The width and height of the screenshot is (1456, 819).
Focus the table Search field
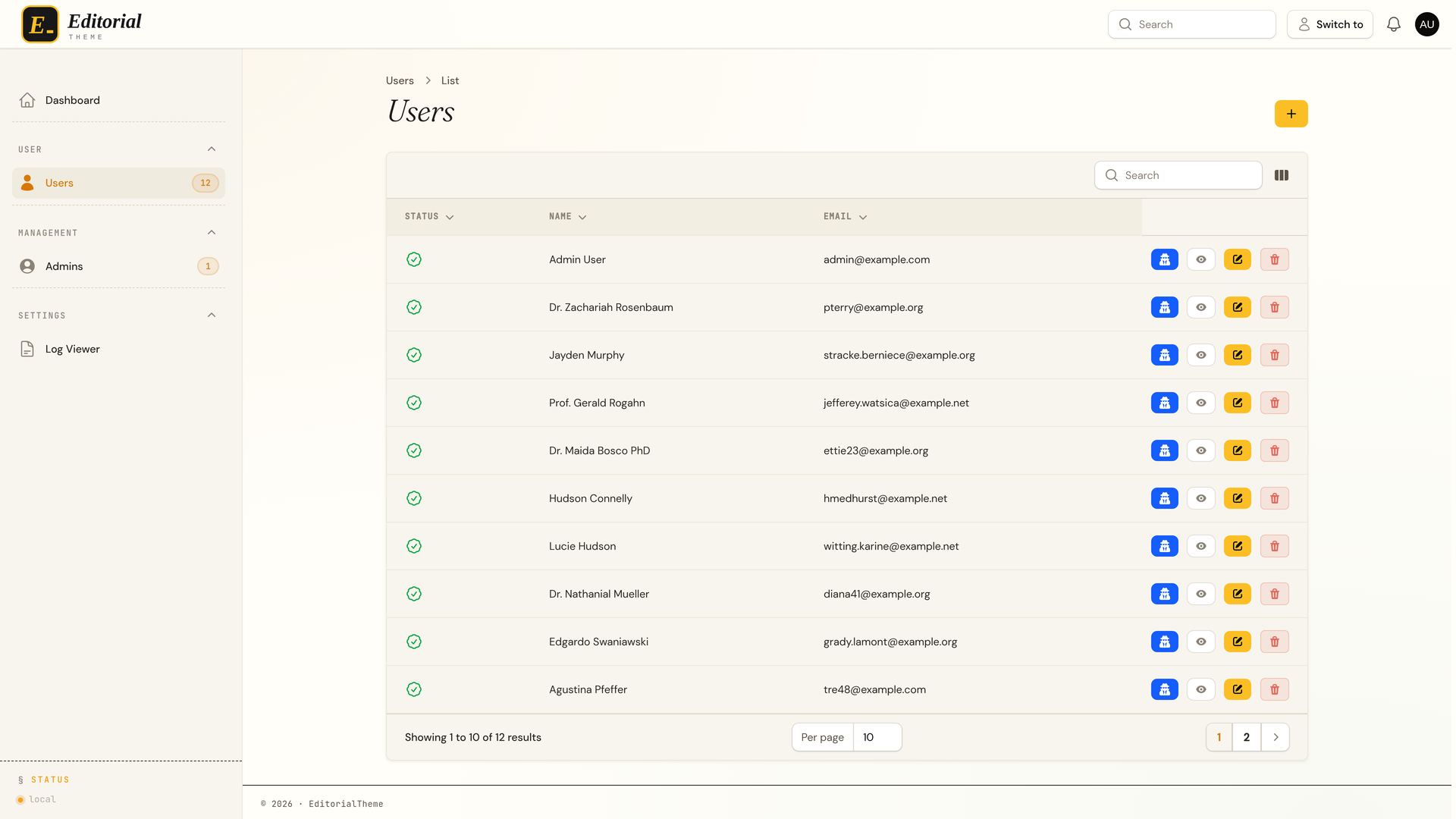[1178, 175]
